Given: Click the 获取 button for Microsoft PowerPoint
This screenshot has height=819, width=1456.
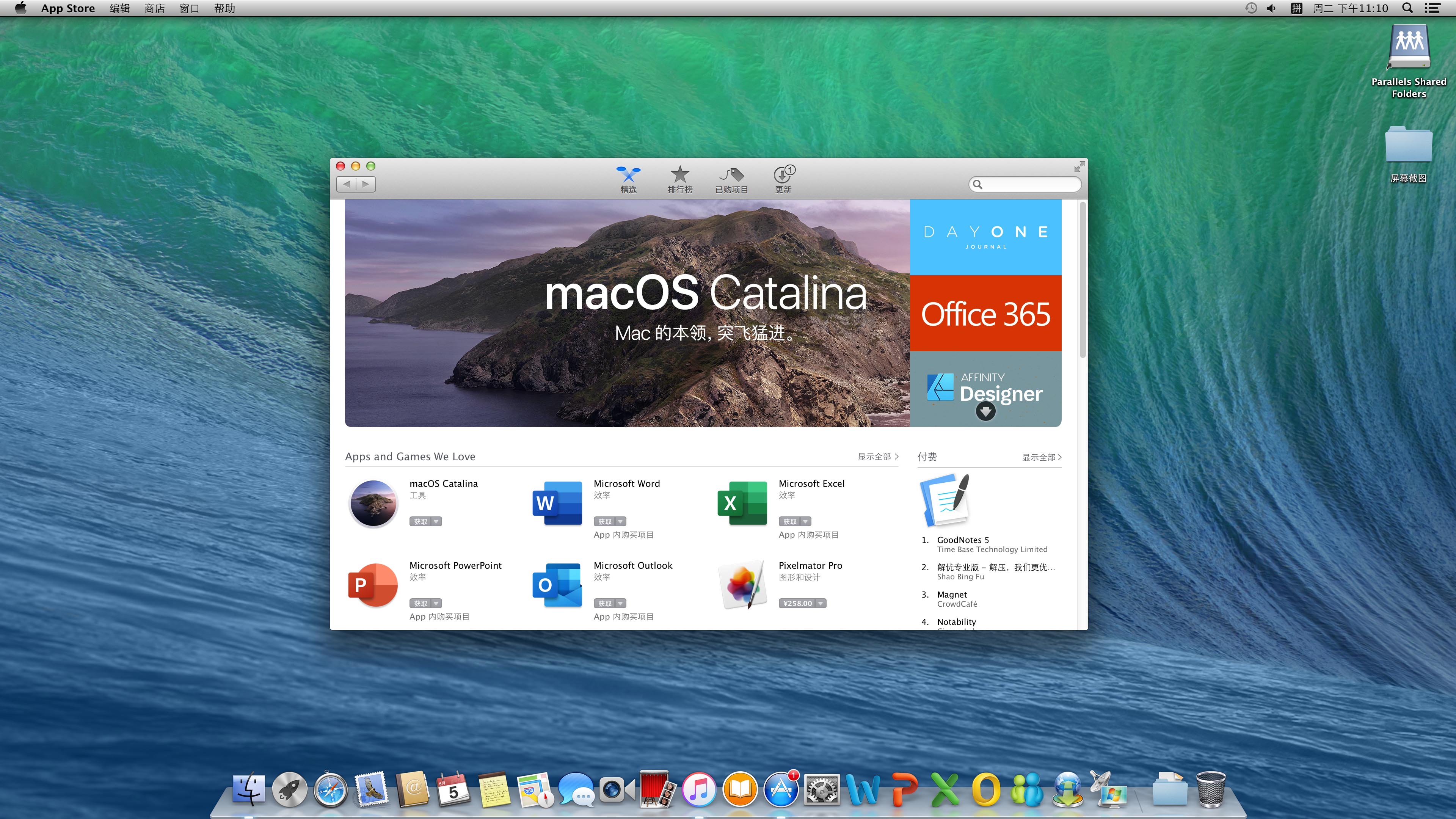Looking at the screenshot, I should tap(420, 604).
